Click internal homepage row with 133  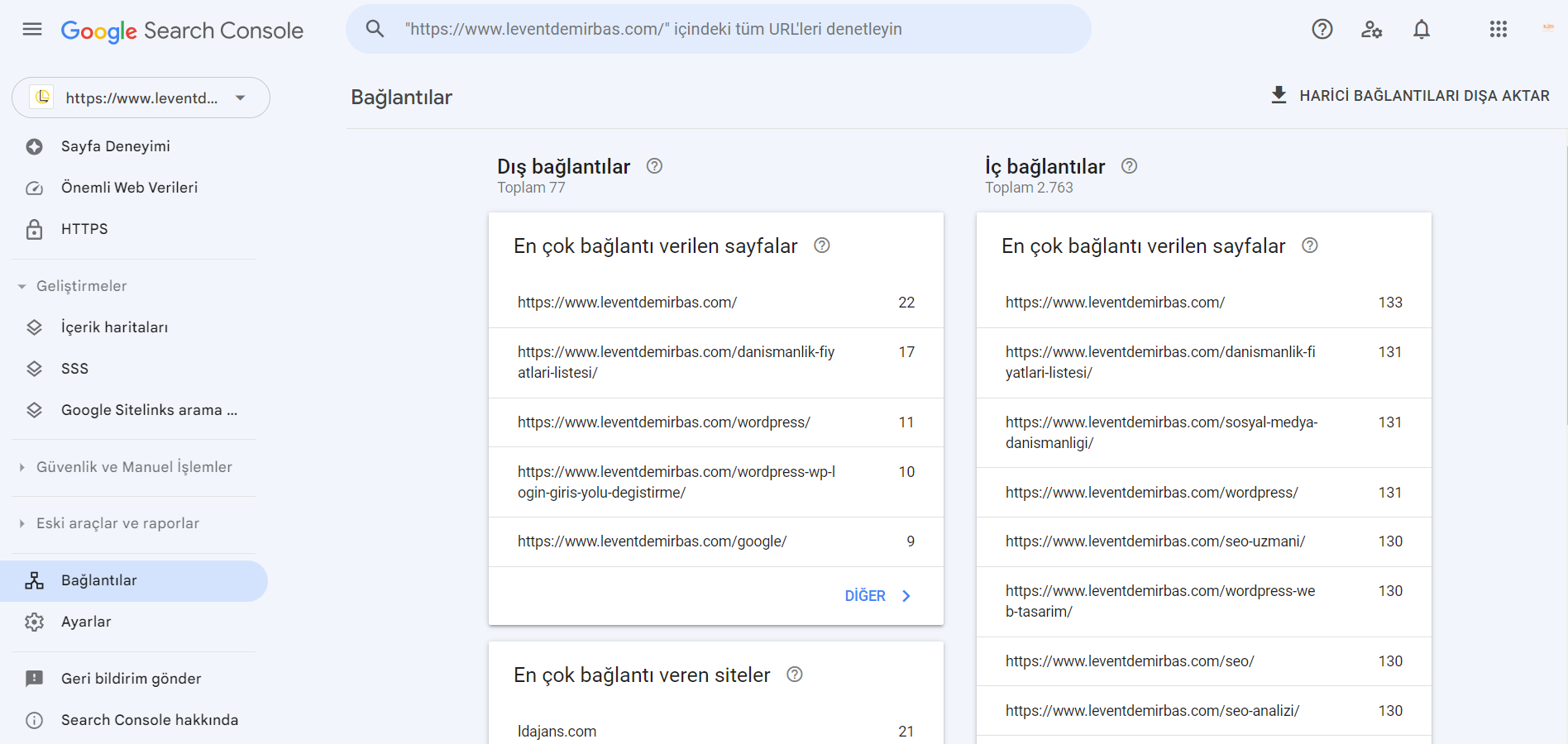1204,303
